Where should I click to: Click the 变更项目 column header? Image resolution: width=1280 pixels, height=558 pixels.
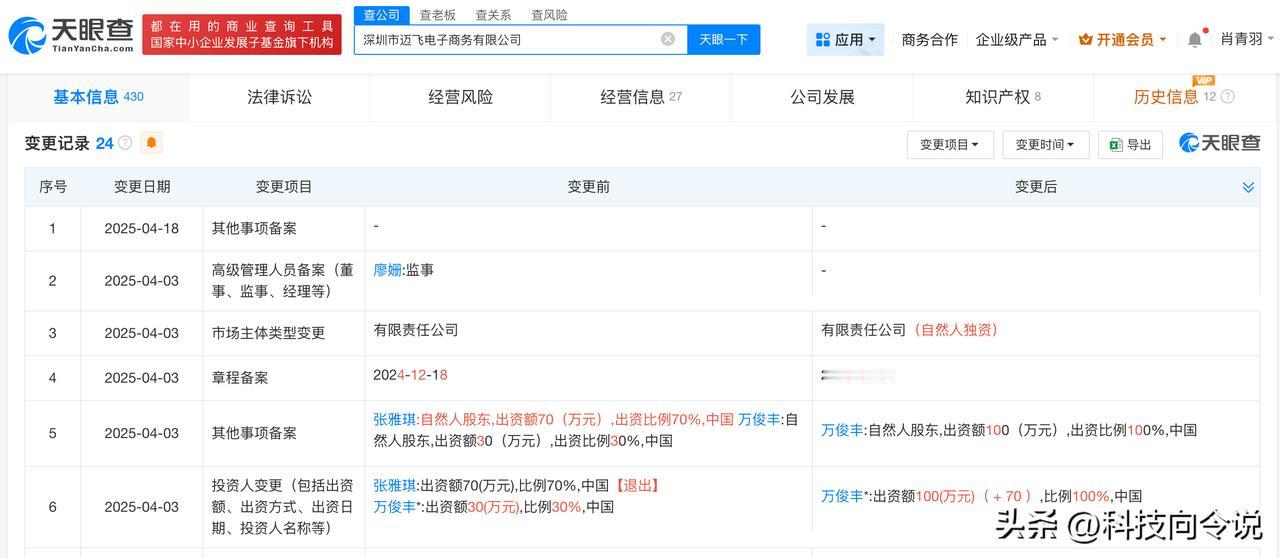[284, 187]
